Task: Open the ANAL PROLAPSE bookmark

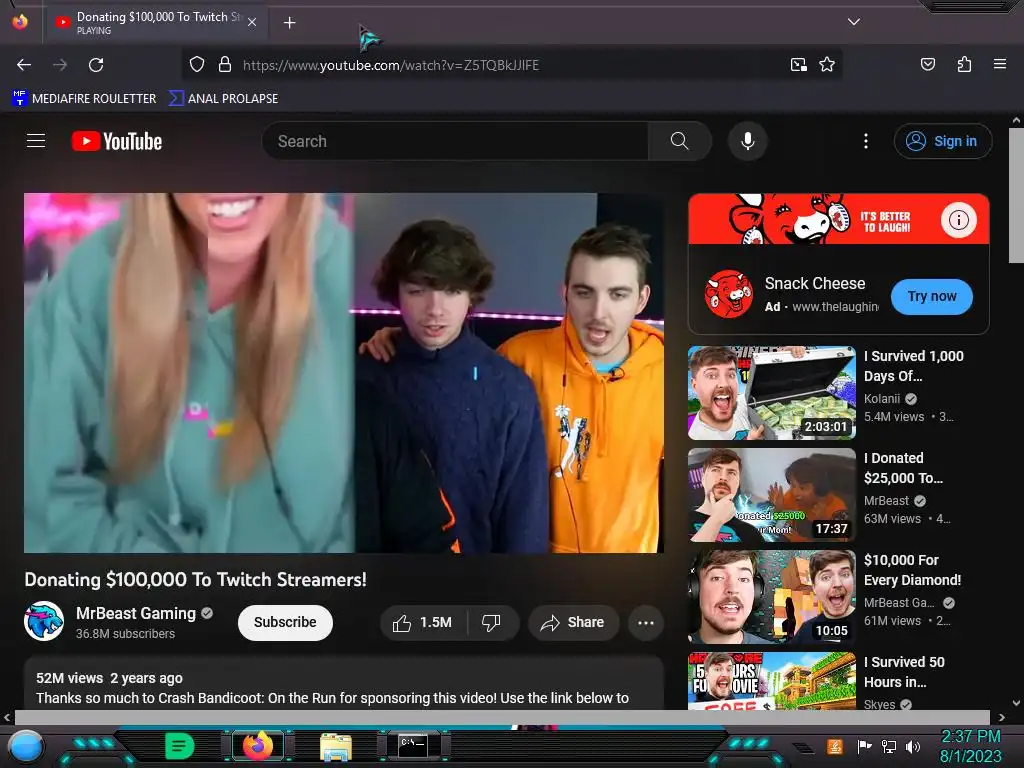Action: (x=223, y=98)
